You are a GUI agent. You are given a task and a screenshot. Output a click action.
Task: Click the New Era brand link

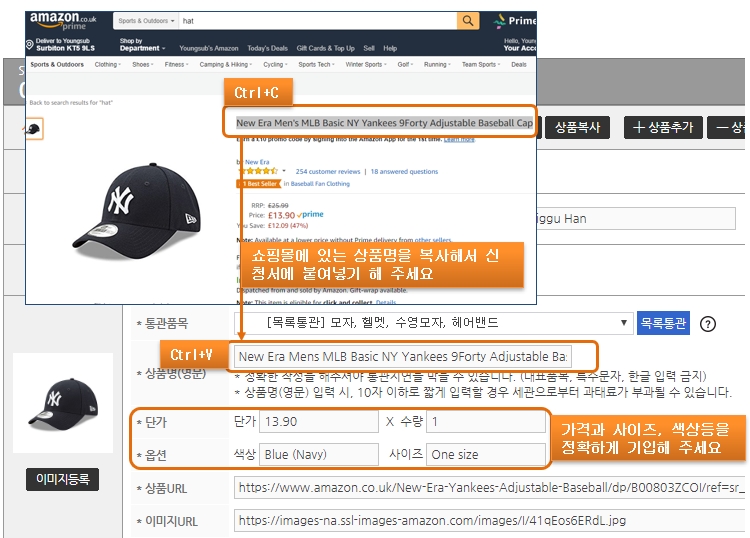(x=257, y=162)
